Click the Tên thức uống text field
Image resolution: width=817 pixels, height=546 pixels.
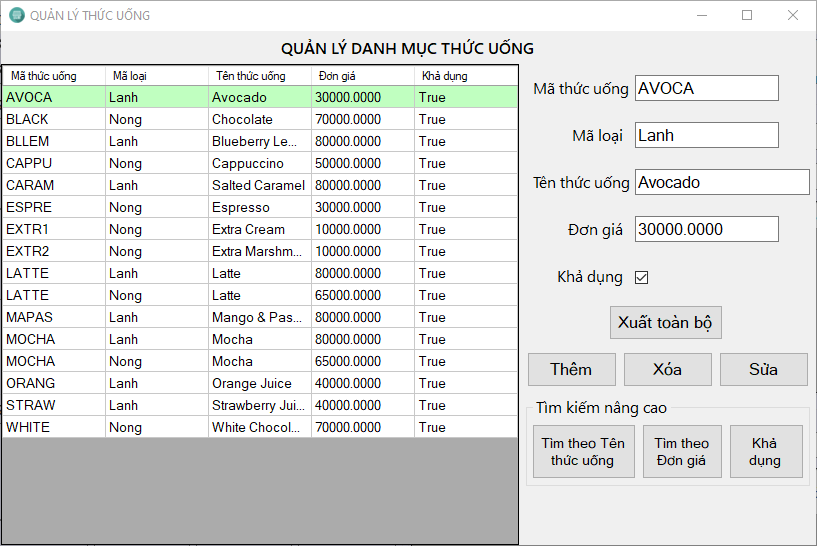722,182
